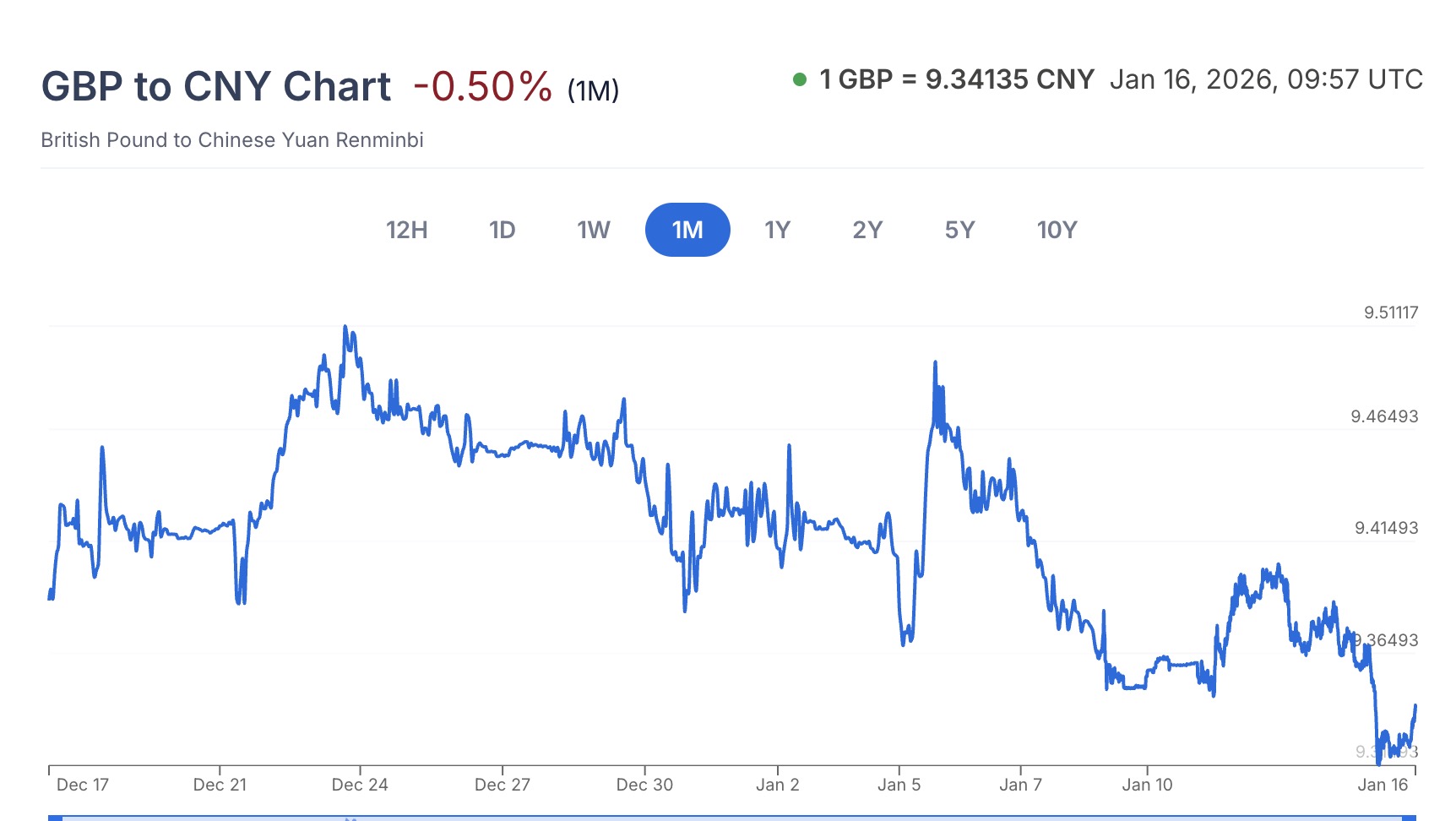The height and width of the screenshot is (821, 1456).
Task: Click the active 1M range pill
Action: pos(687,230)
